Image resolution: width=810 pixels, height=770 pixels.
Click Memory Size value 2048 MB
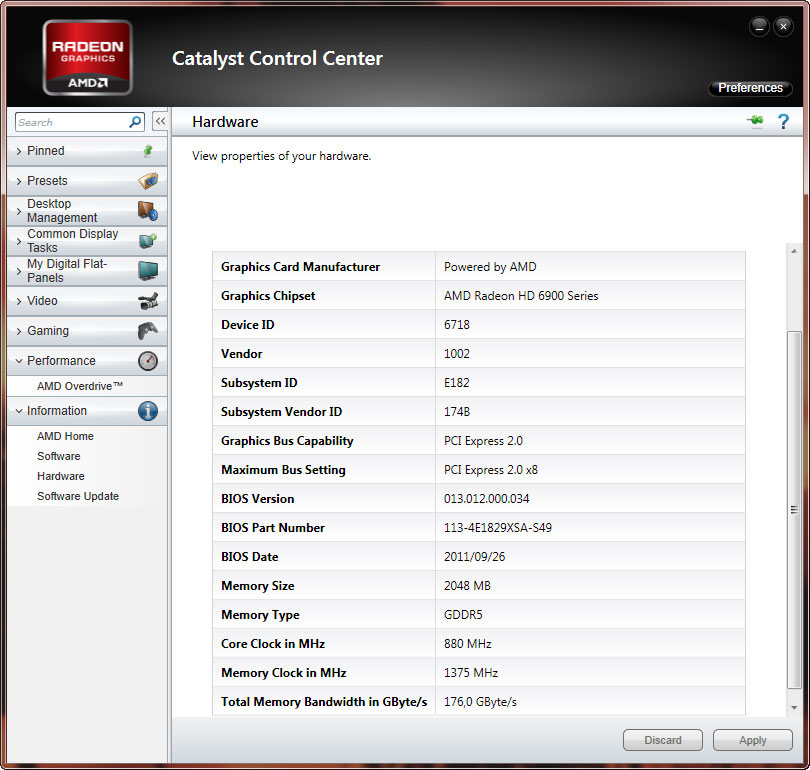coord(467,586)
